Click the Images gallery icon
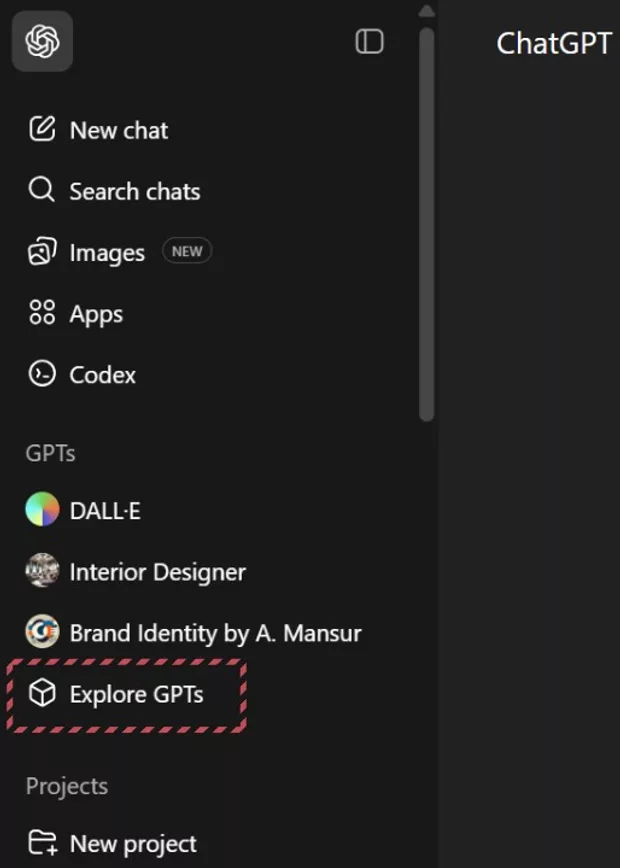The height and width of the screenshot is (868, 620). click(42, 253)
